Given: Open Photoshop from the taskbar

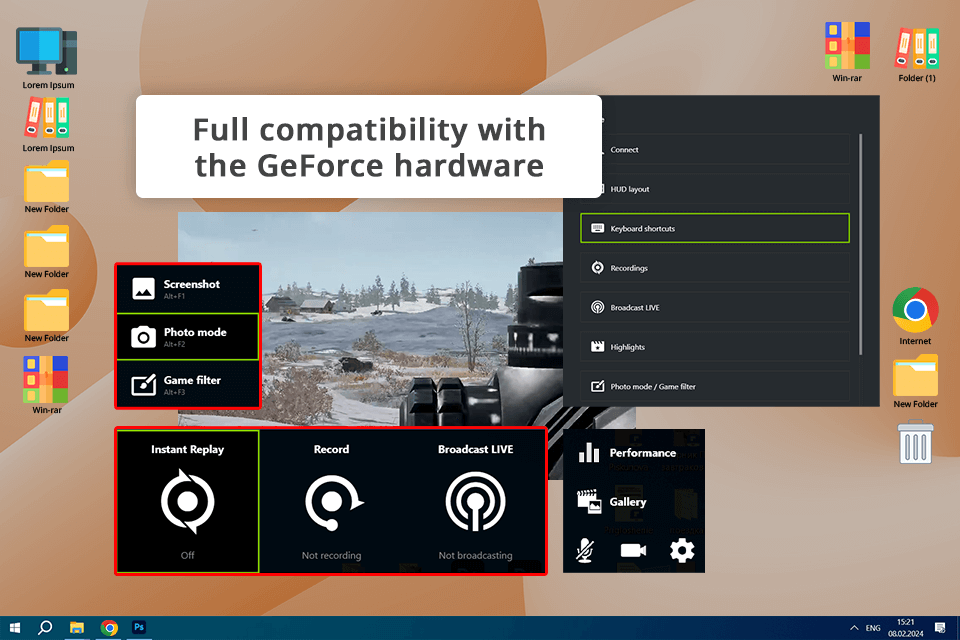Looking at the screenshot, I should pos(139,628).
